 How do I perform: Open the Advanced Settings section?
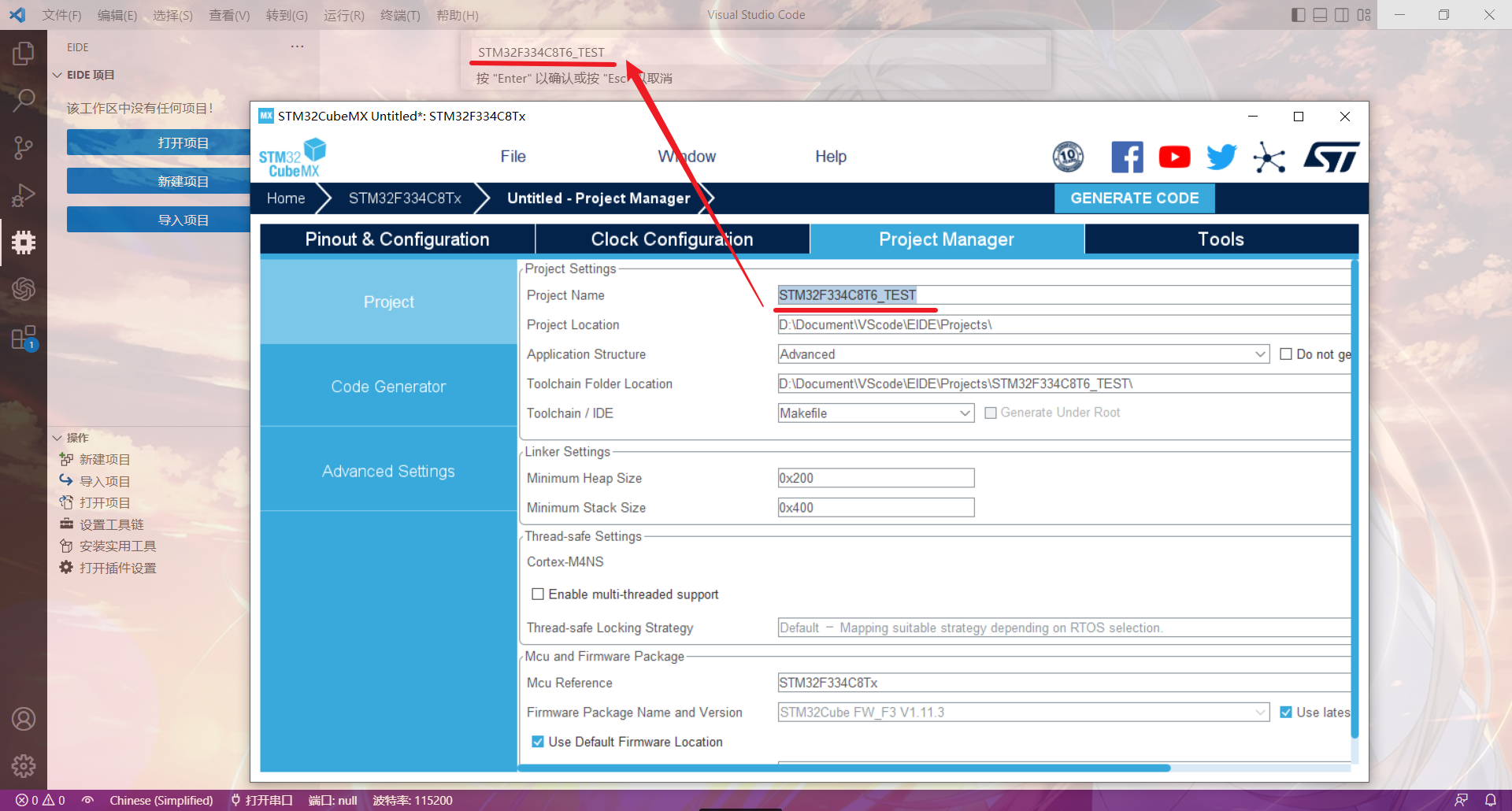click(388, 471)
